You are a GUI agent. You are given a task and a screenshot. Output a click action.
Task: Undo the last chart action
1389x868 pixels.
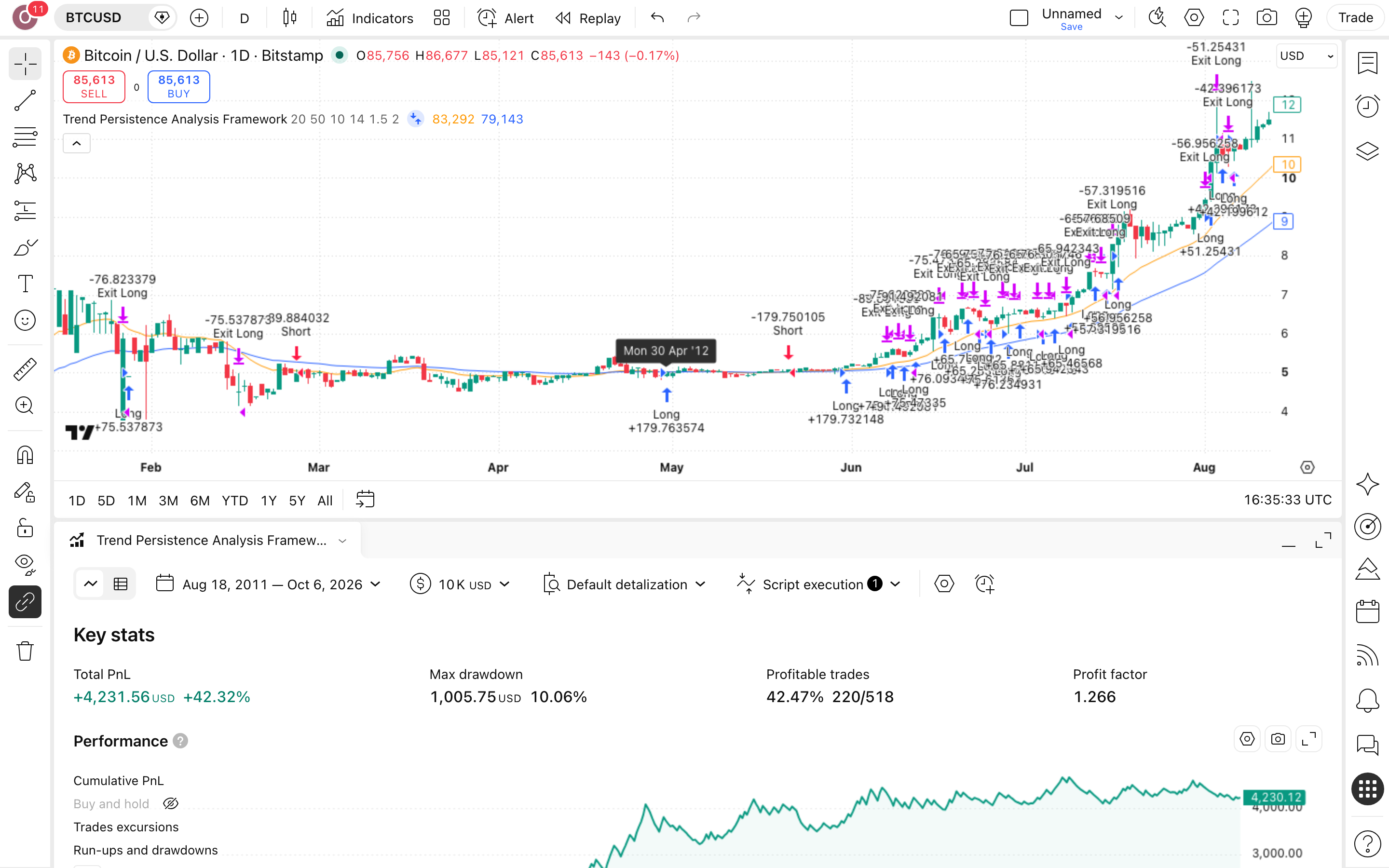[x=657, y=18]
